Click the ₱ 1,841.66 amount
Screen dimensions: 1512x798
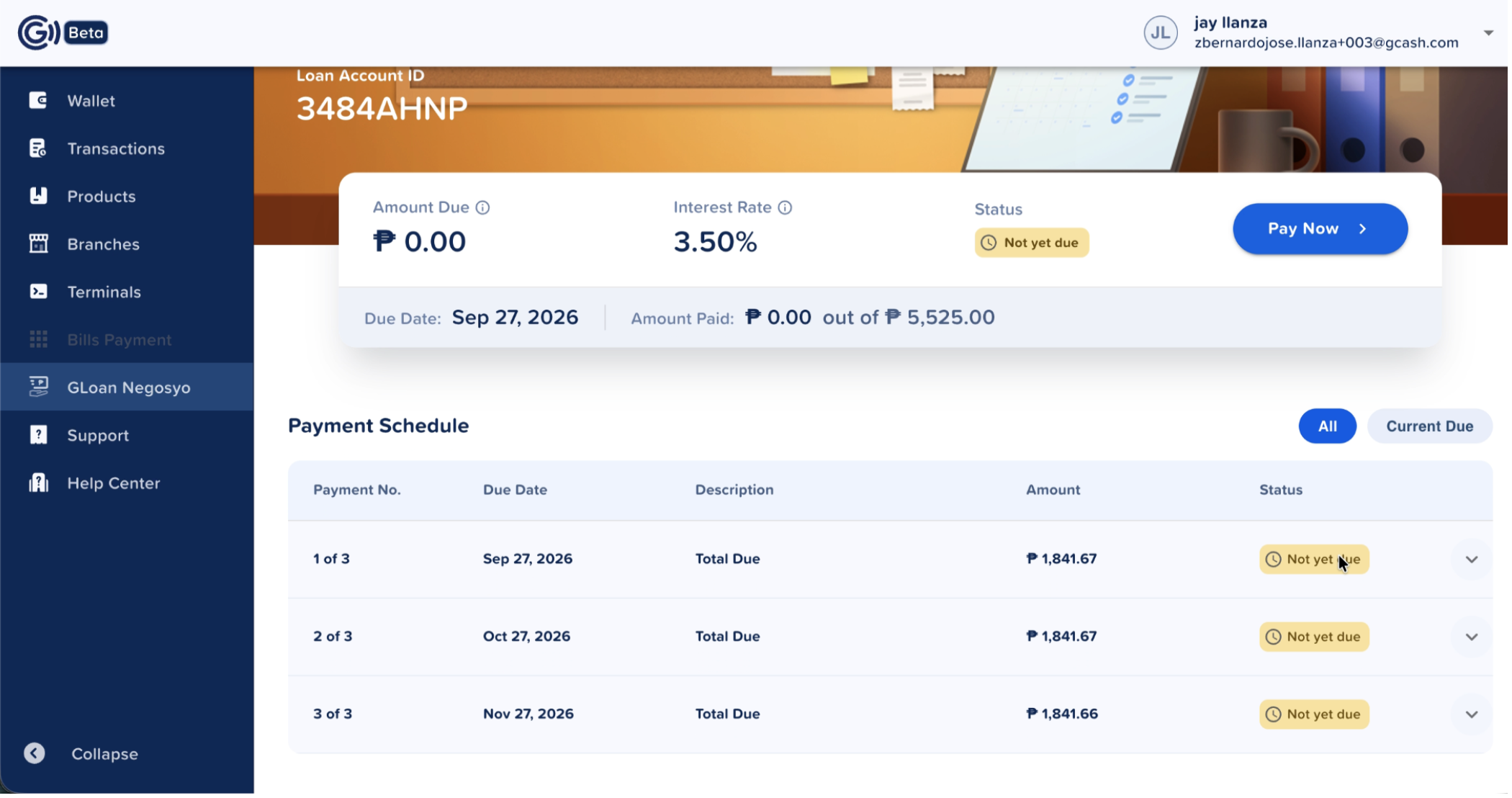point(1062,714)
